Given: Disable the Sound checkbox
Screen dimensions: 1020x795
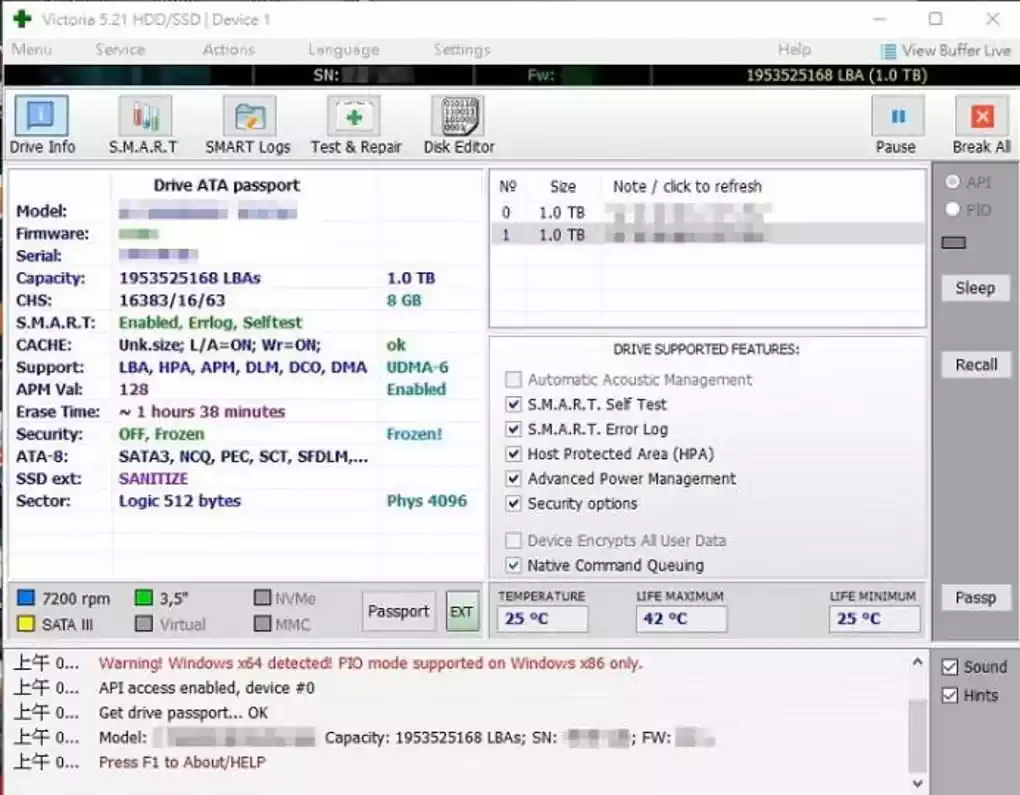Looking at the screenshot, I should pyautogui.click(x=948, y=666).
